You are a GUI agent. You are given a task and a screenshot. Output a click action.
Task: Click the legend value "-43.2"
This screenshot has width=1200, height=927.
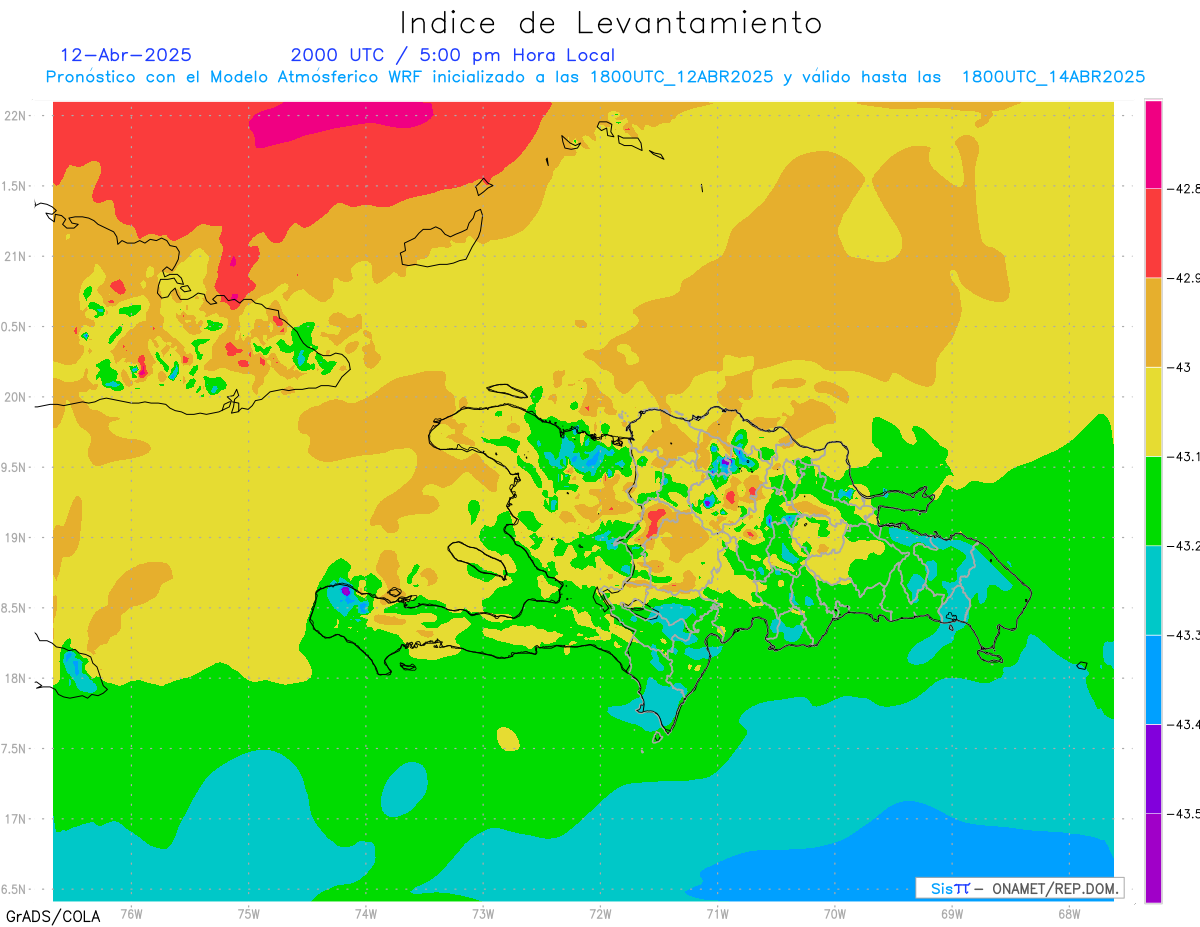(x=1183, y=545)
